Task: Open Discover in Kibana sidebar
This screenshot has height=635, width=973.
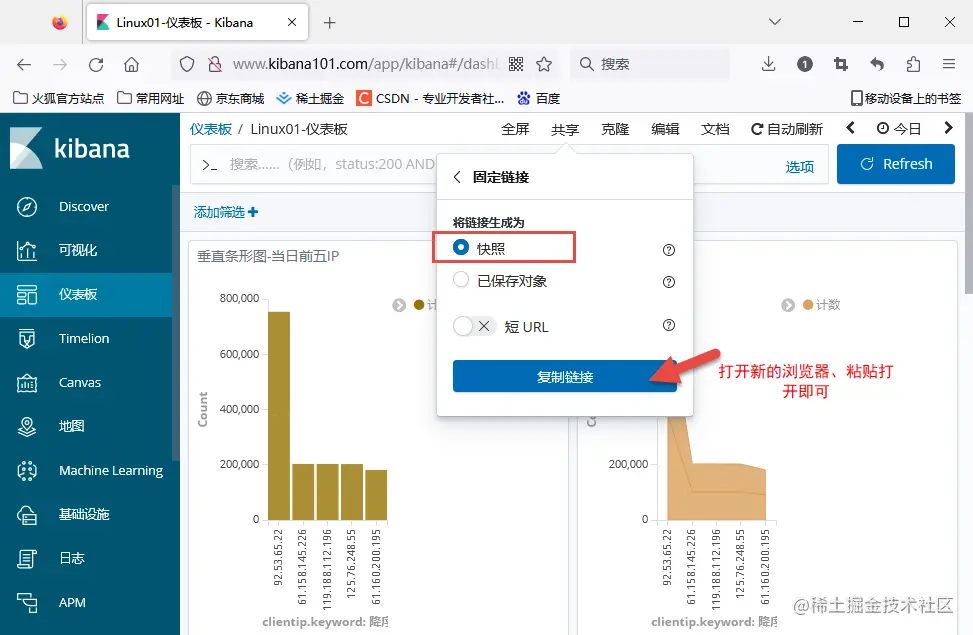Action: tap(86, 207)
